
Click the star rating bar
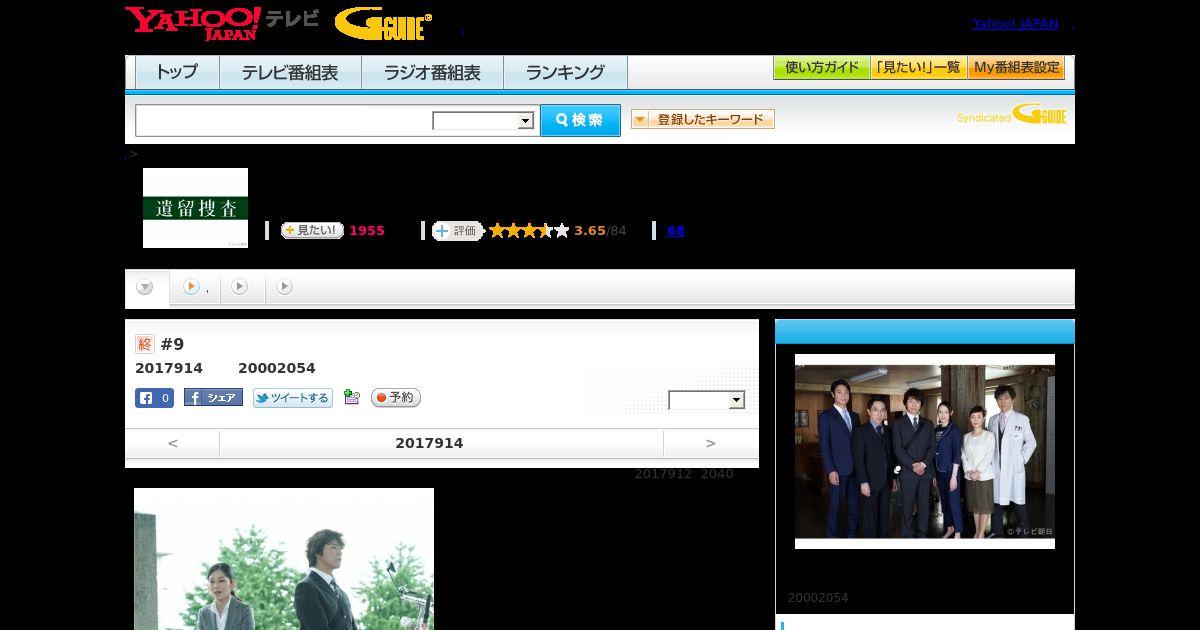pos(529,230)
